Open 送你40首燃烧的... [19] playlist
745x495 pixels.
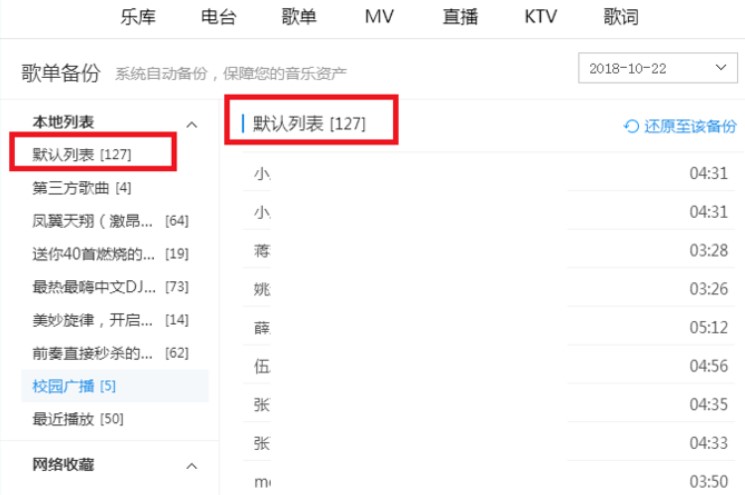[x=110, y=254]
